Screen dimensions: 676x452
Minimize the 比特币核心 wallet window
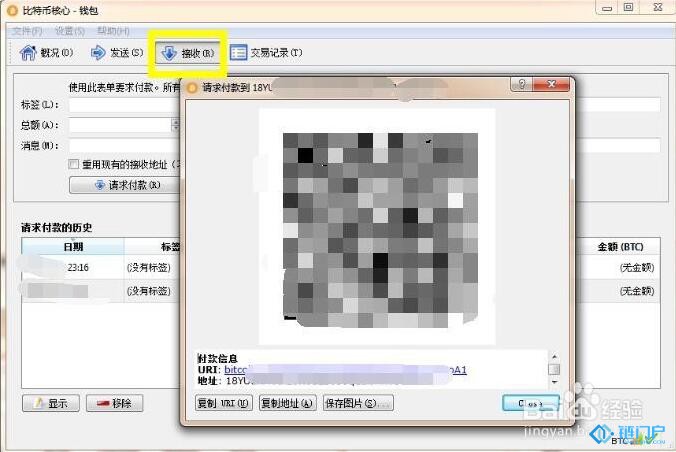[607, 8]
